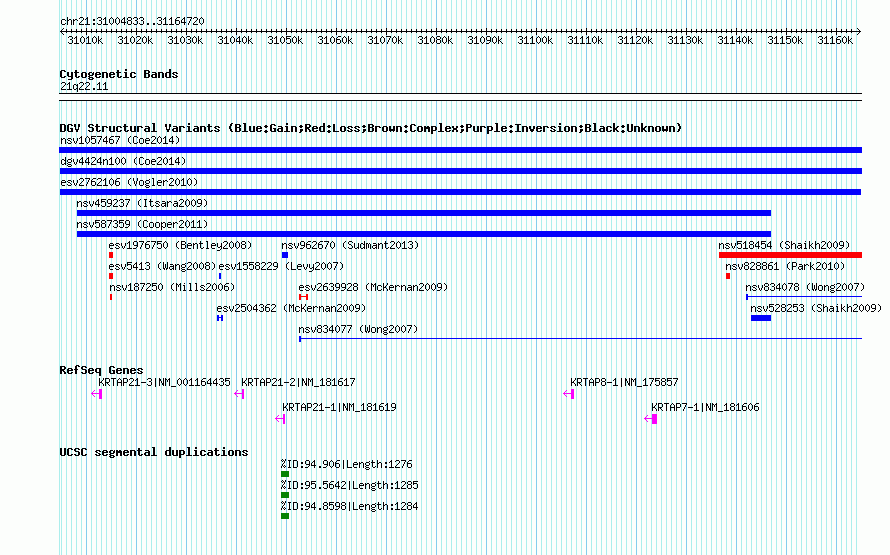Click the %ID:95.5642|Length:1285 label
Viewport: 890px width, 555px height.
click(x=349, y=485)
